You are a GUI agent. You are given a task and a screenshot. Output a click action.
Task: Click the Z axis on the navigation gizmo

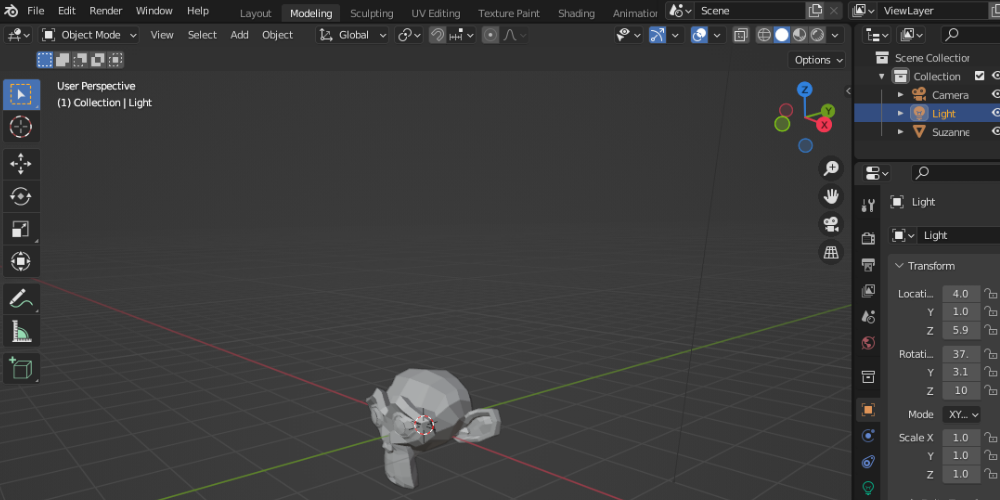[805, 89]
